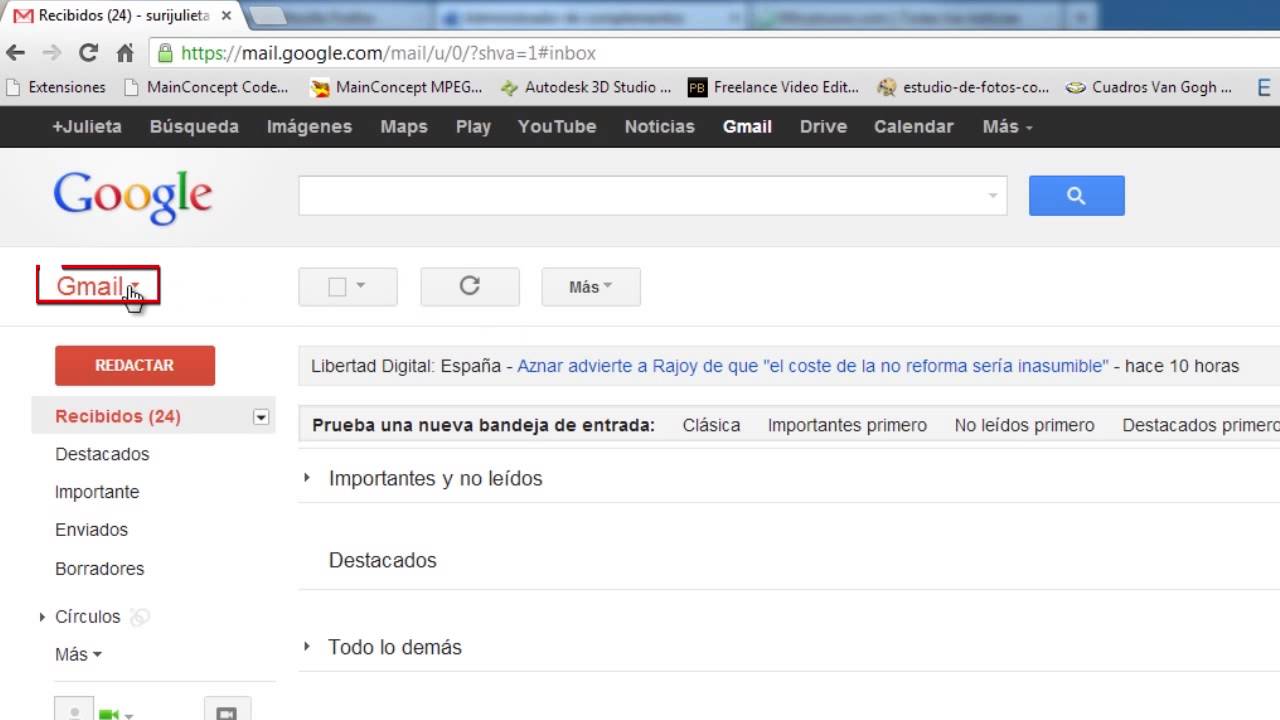Click the Google logo above the sidebar
The height and width of the screenshot is (720, 1280).
pyautogui.click(x=132, y=196)
